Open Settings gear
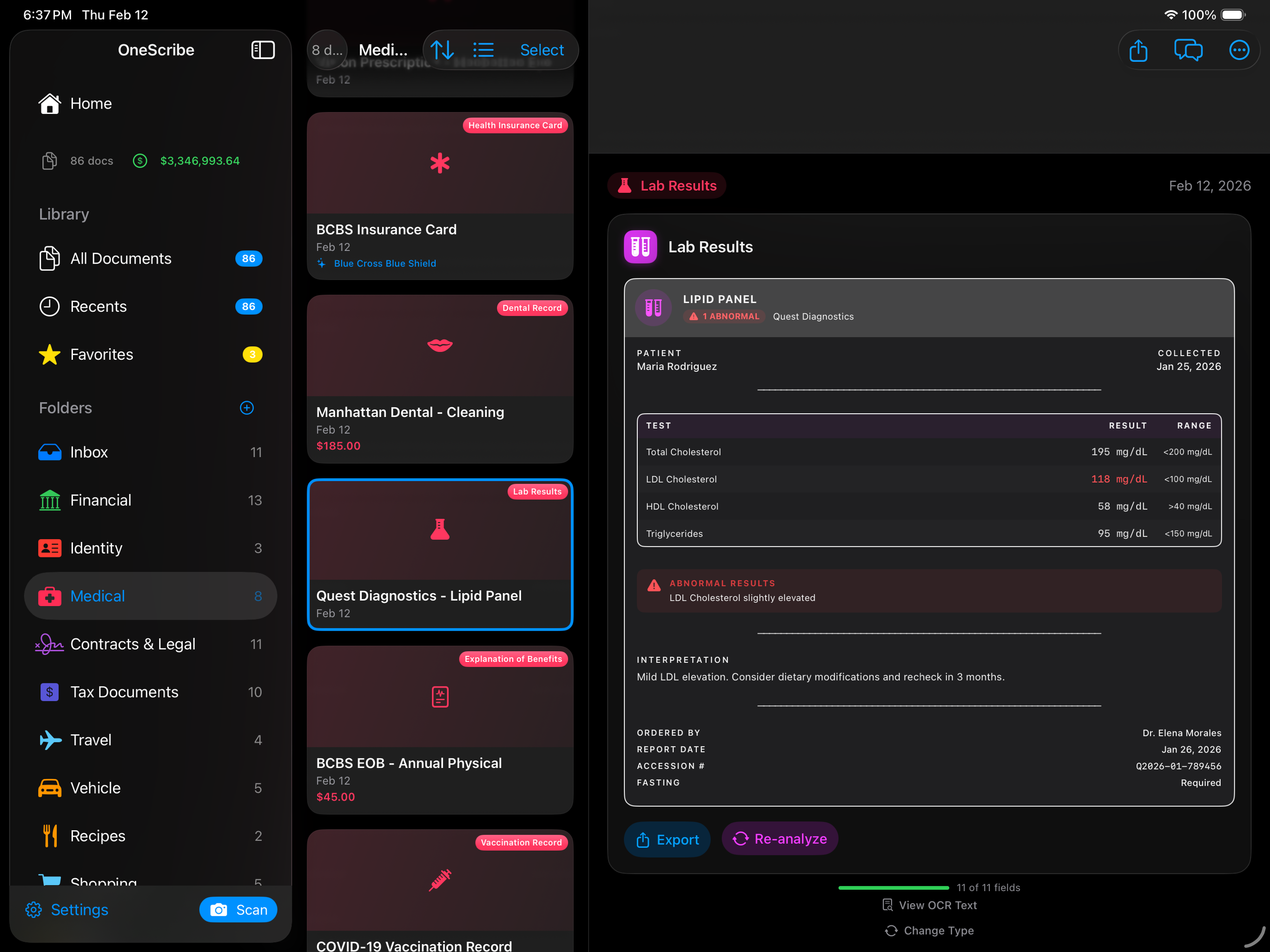The width and height of the screenshot is (1270, 952). (66, 910)
